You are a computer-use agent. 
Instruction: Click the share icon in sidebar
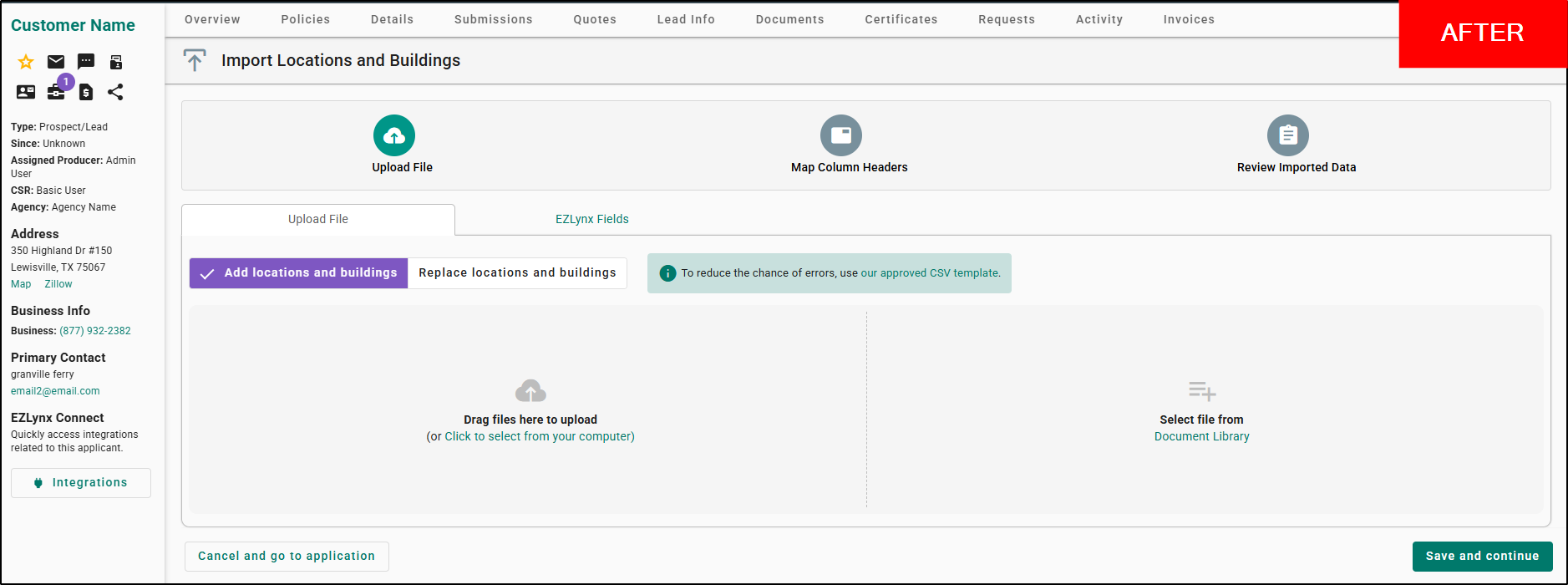click(x=115, y=92)
